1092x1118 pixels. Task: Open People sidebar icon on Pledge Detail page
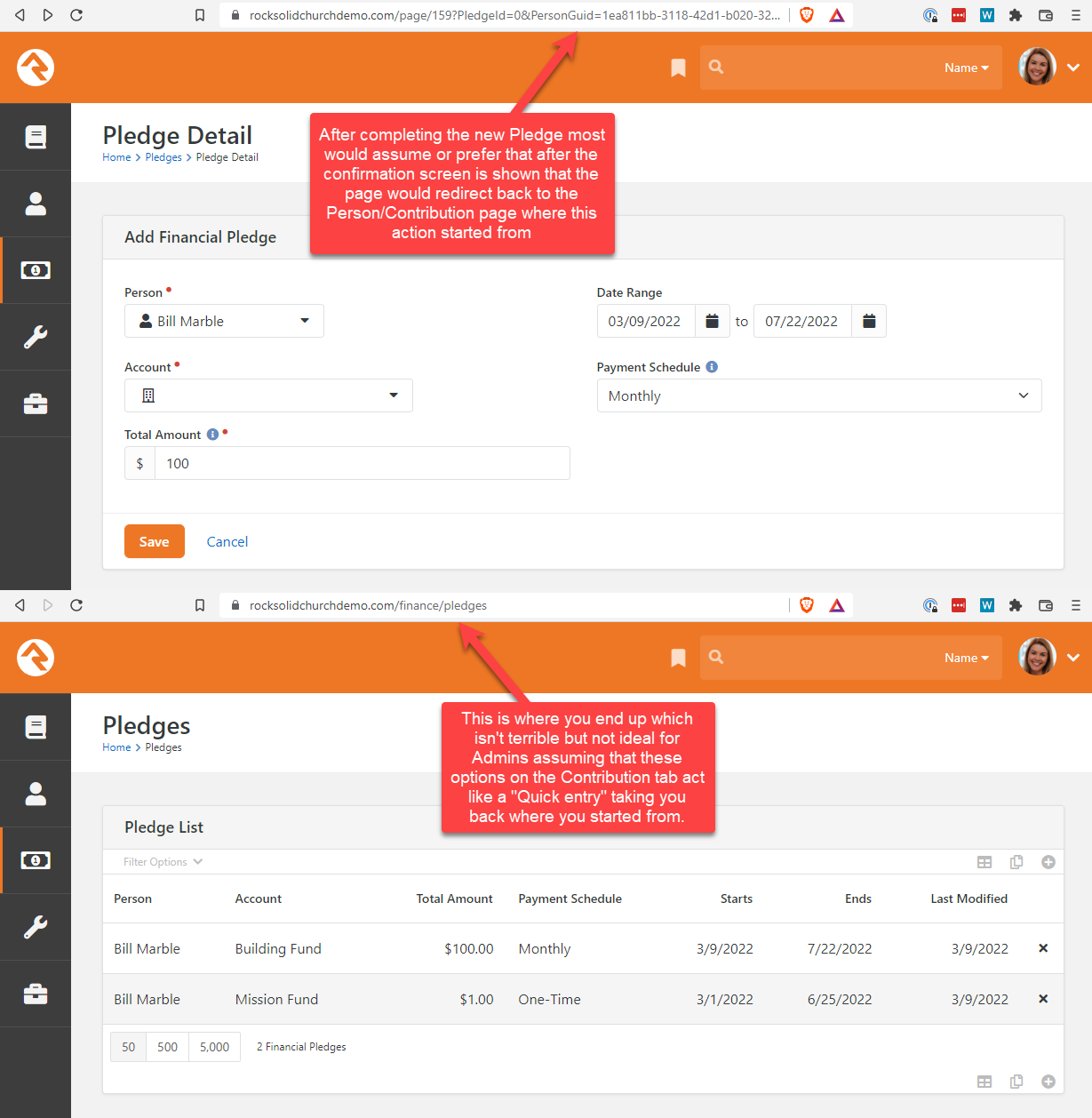click(36, 204)
